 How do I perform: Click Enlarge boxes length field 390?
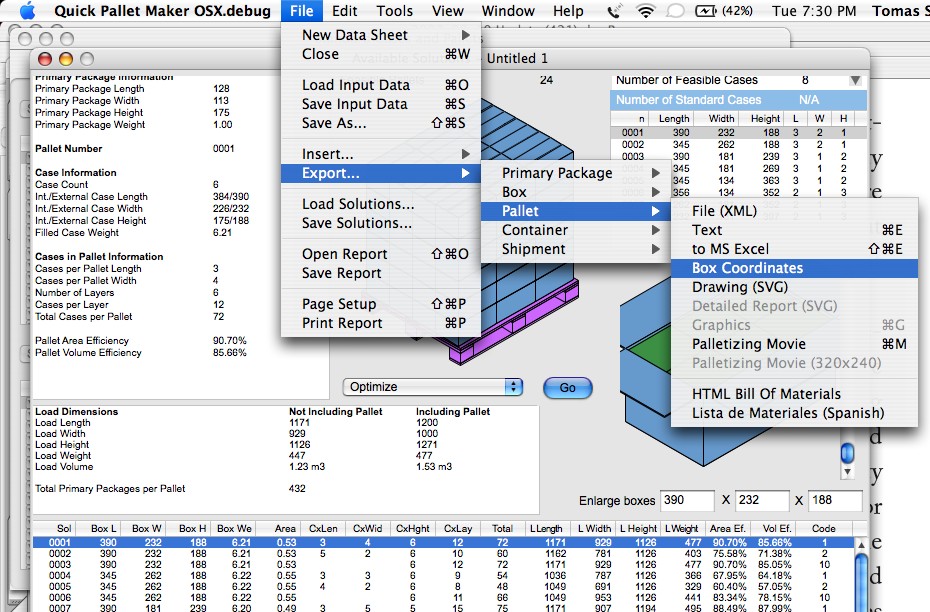(687, 501)
